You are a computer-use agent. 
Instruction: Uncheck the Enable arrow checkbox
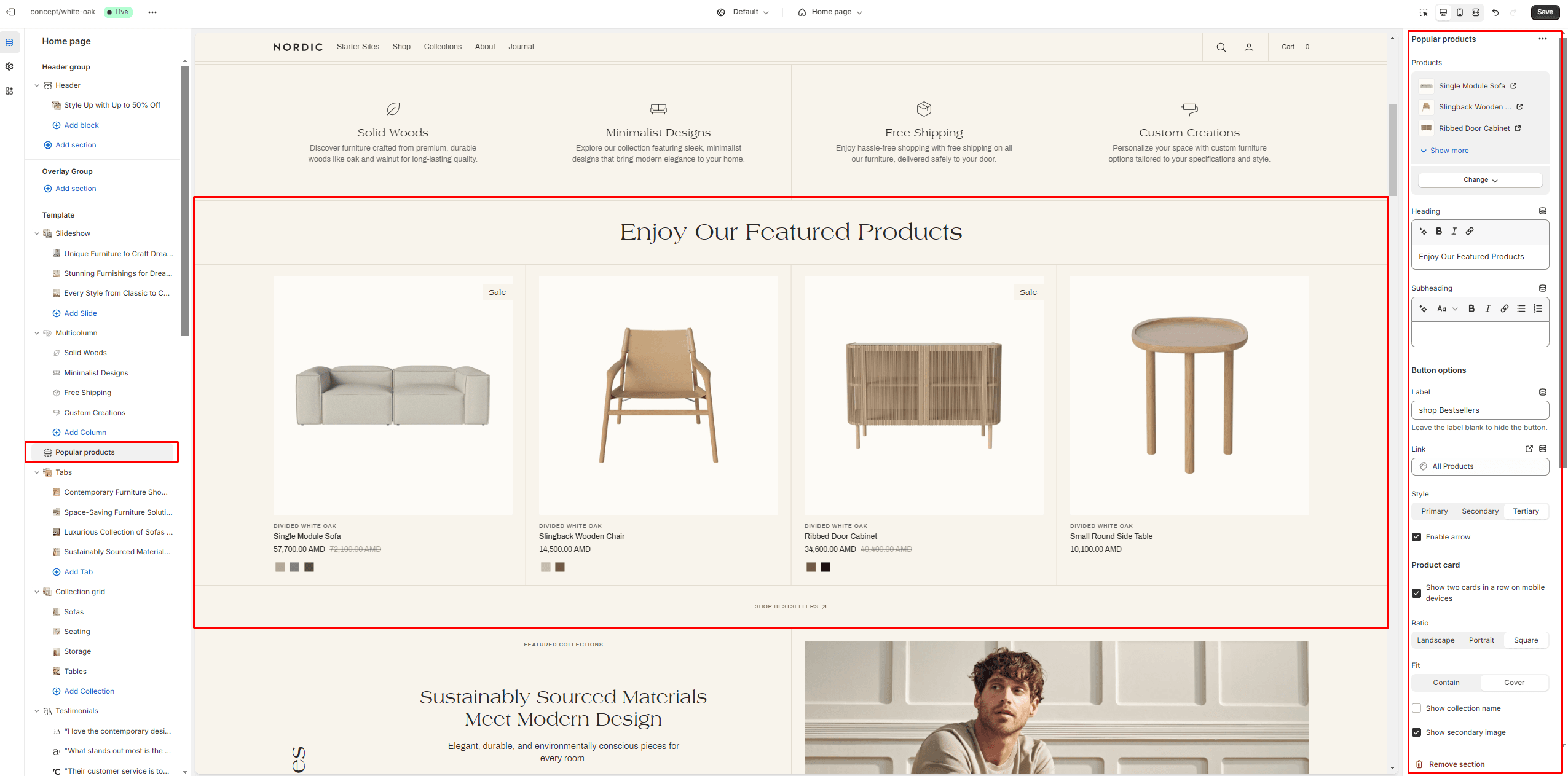1417,537
